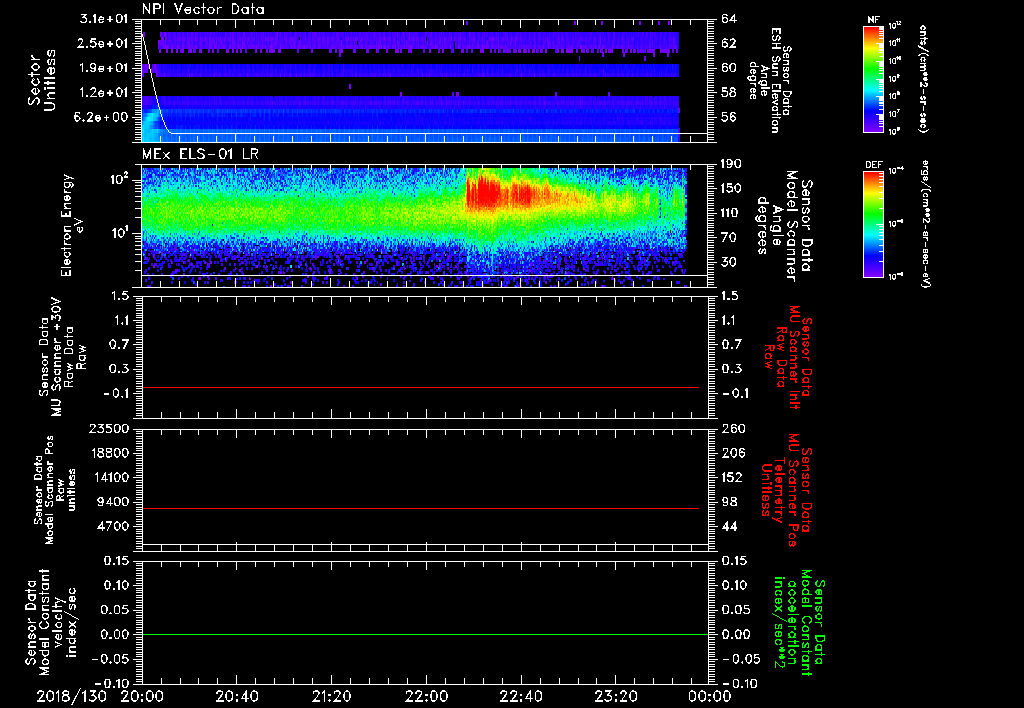1024x708 pixels.
Task: Select the NF rainbow color bar
Action: pyautogui.click(x=874, y=78)
